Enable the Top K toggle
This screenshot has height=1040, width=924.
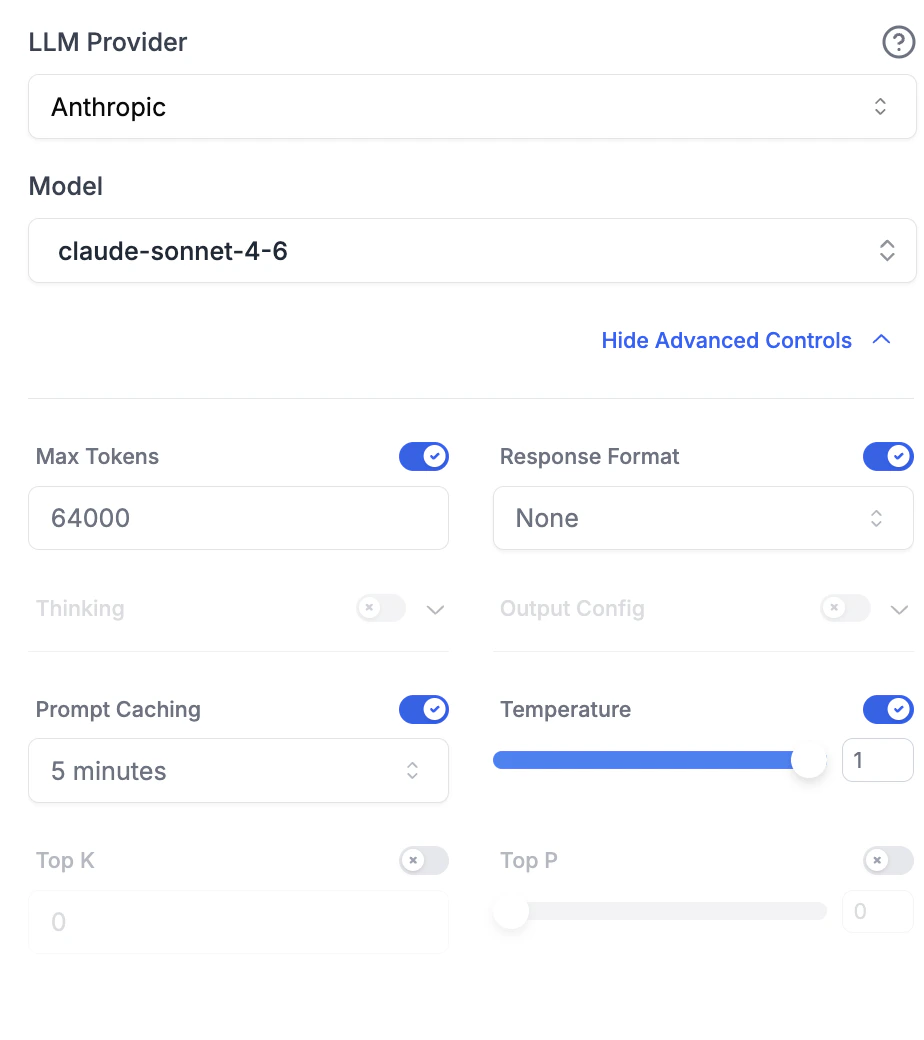[423, 860]
